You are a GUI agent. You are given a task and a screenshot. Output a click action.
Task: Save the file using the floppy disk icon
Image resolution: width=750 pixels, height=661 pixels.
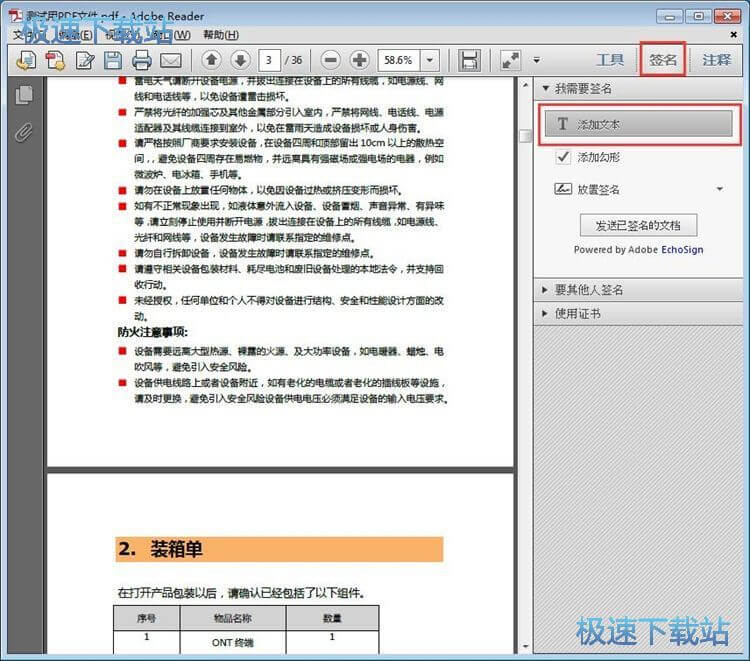pyautogui.click(x=113, y=60)
